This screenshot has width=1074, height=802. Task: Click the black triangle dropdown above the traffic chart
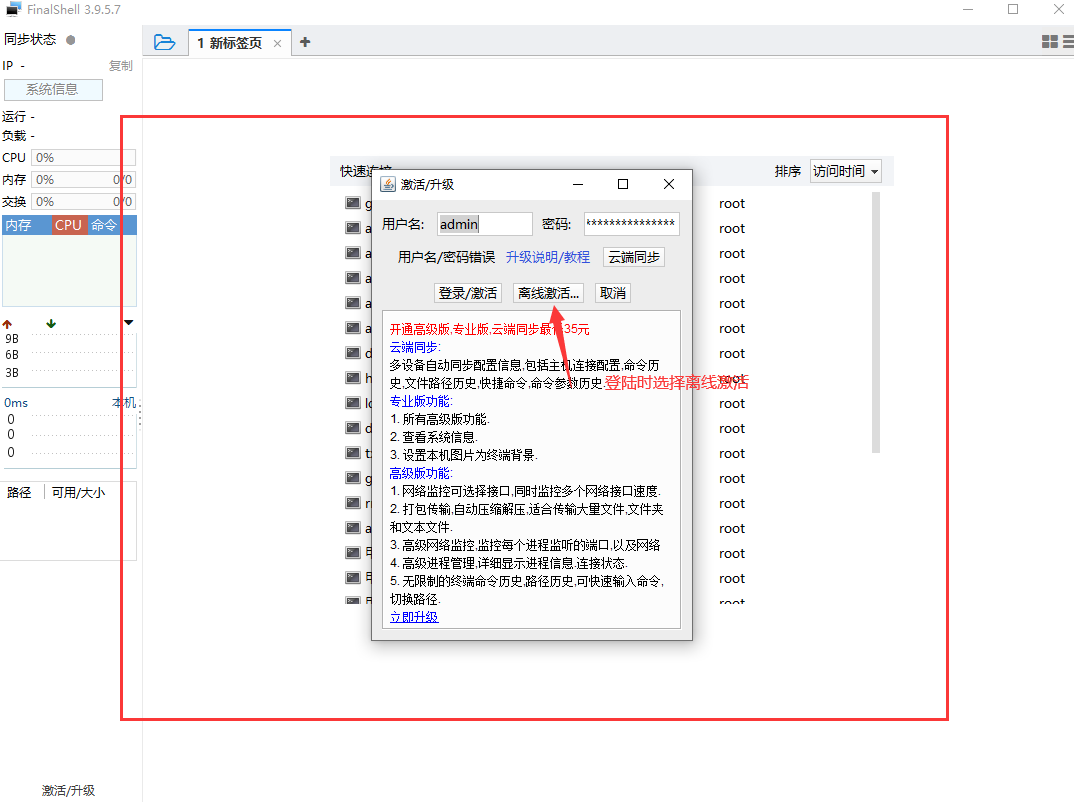click(128, 322)
